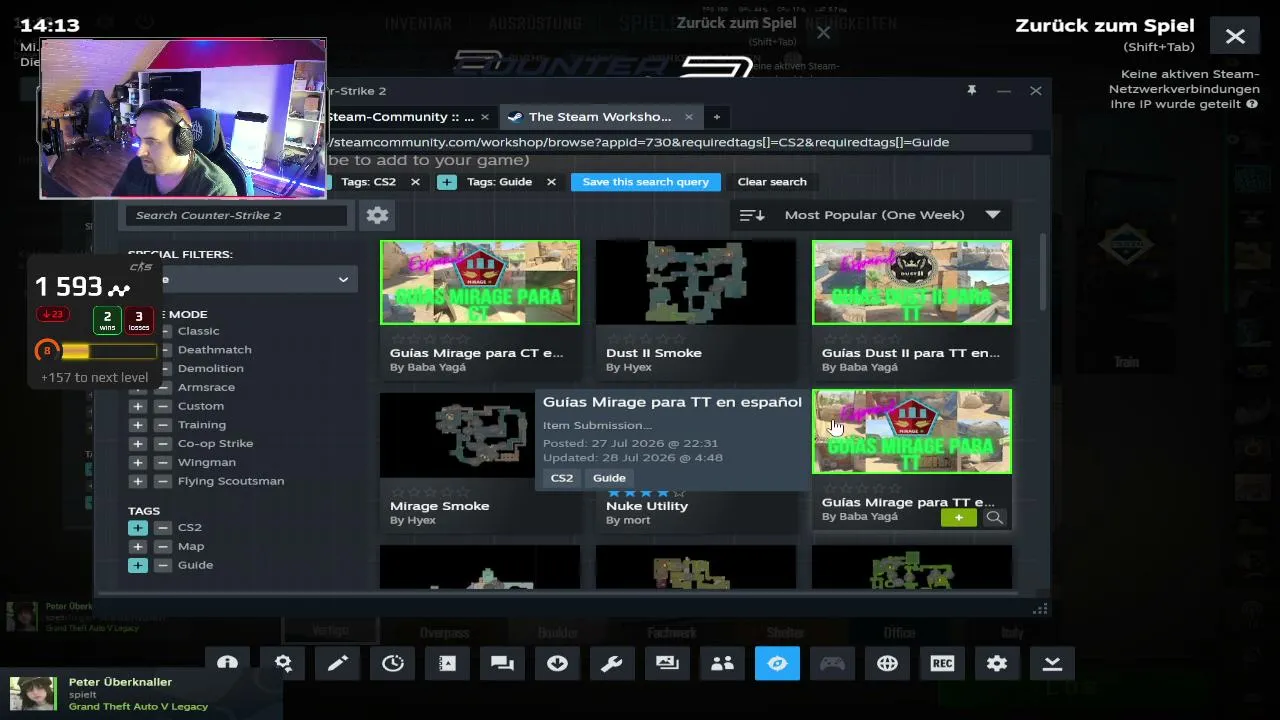The height and width of the screenshot is (720, 1280).
Task: Include the Map tag filter
Action: 138,547
